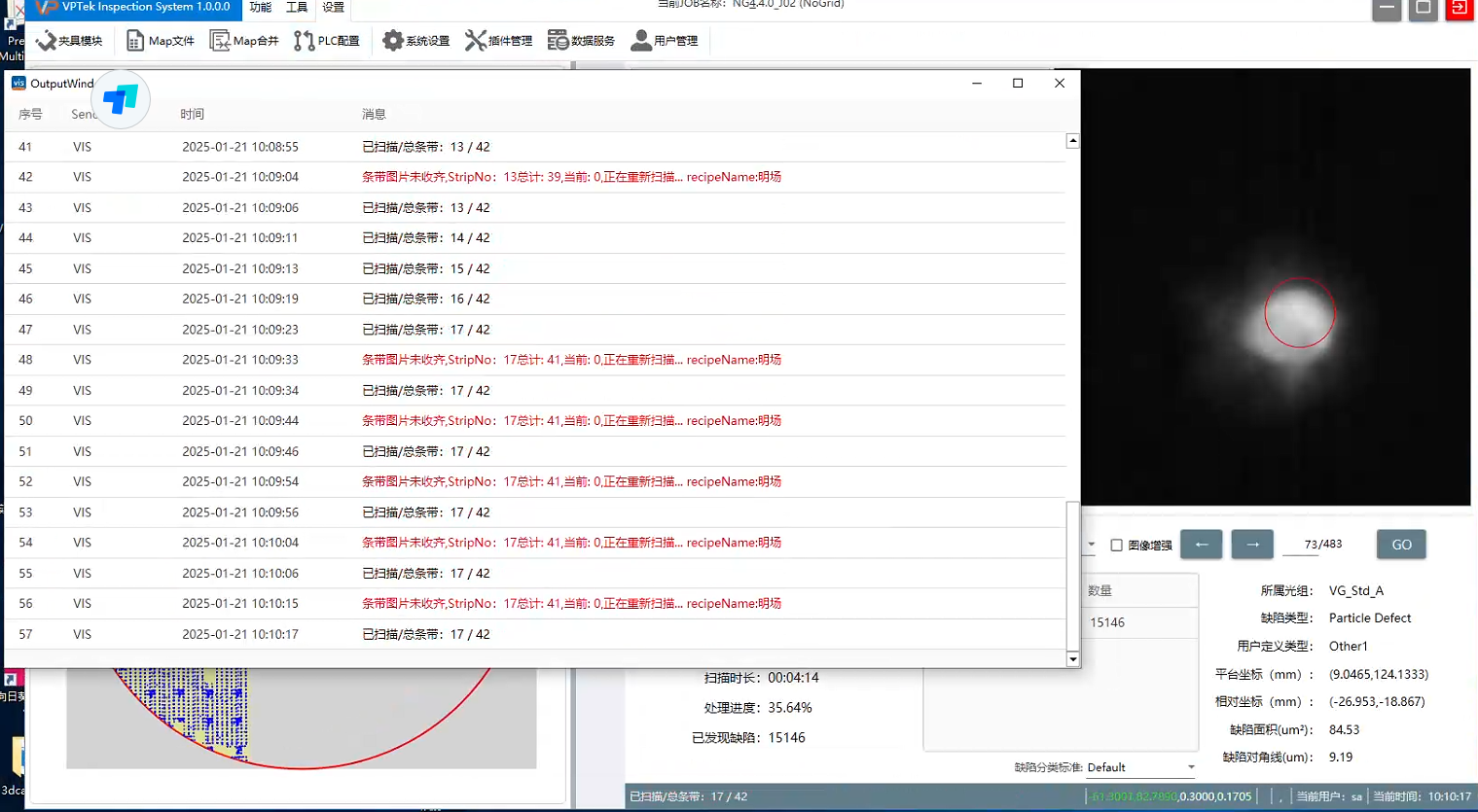Open dropdown arrow left of 图像增强
The height and width of the screenshot is (812, 1478).
pos(1091,545)
